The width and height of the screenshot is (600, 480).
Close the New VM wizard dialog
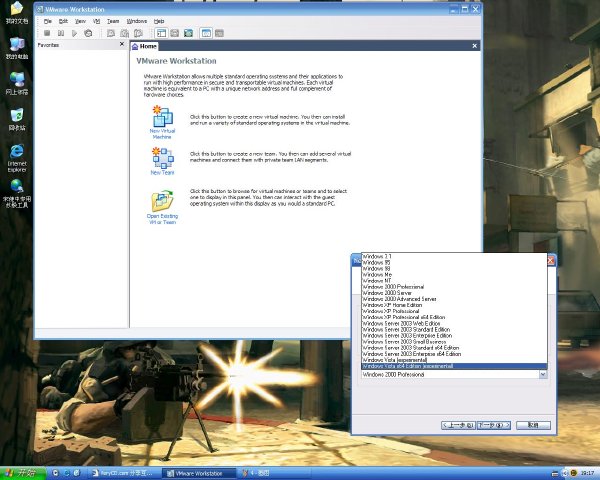coord(551,261)
